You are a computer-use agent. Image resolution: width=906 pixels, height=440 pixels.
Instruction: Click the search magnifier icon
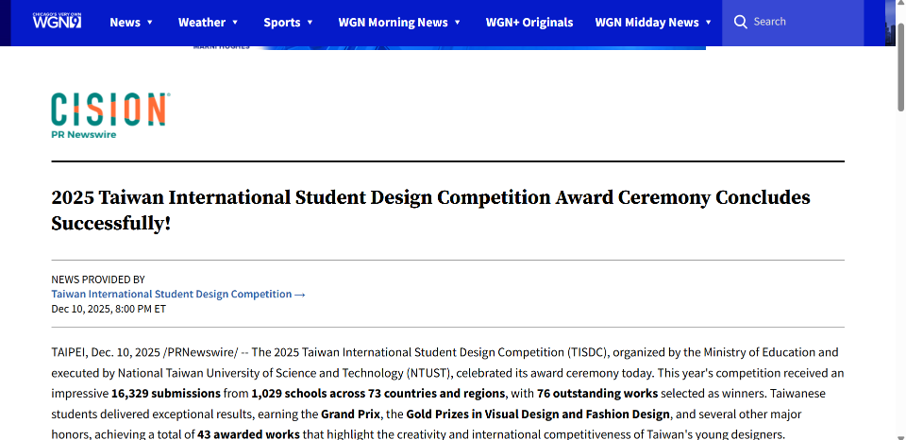(x=740, y=22)
